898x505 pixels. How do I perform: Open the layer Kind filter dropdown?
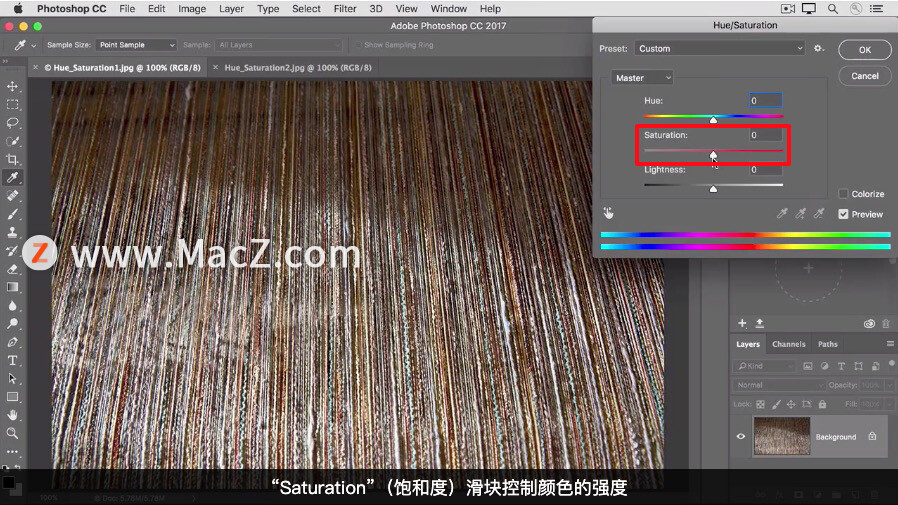(x=765, y=366)
